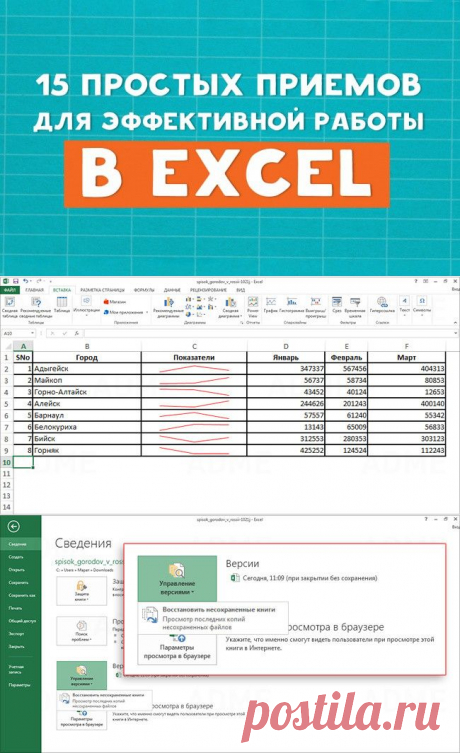
Task: Insert a Гистограмма sparkline
Action: 291,304
